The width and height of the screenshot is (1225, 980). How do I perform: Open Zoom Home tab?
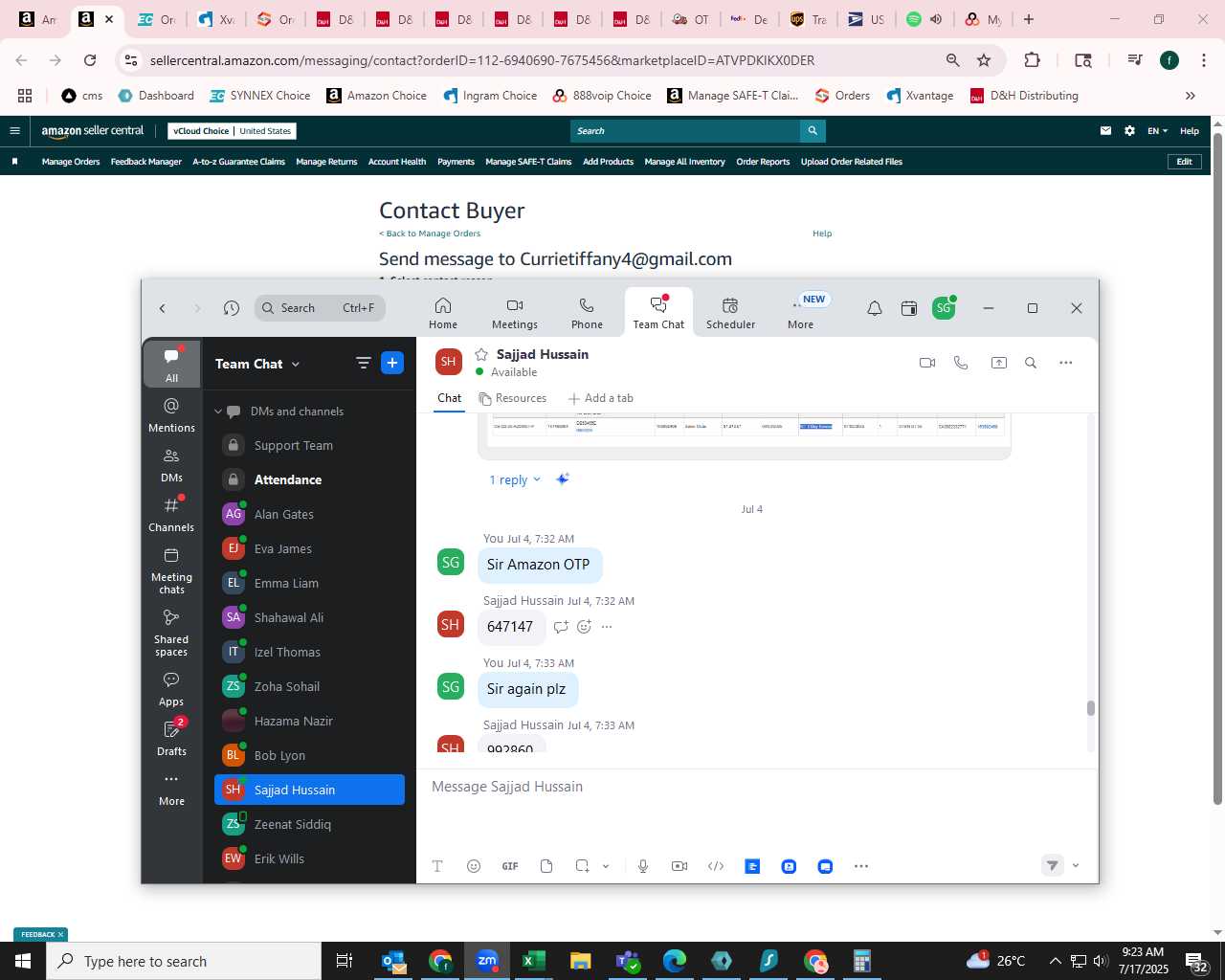[443, 313]
